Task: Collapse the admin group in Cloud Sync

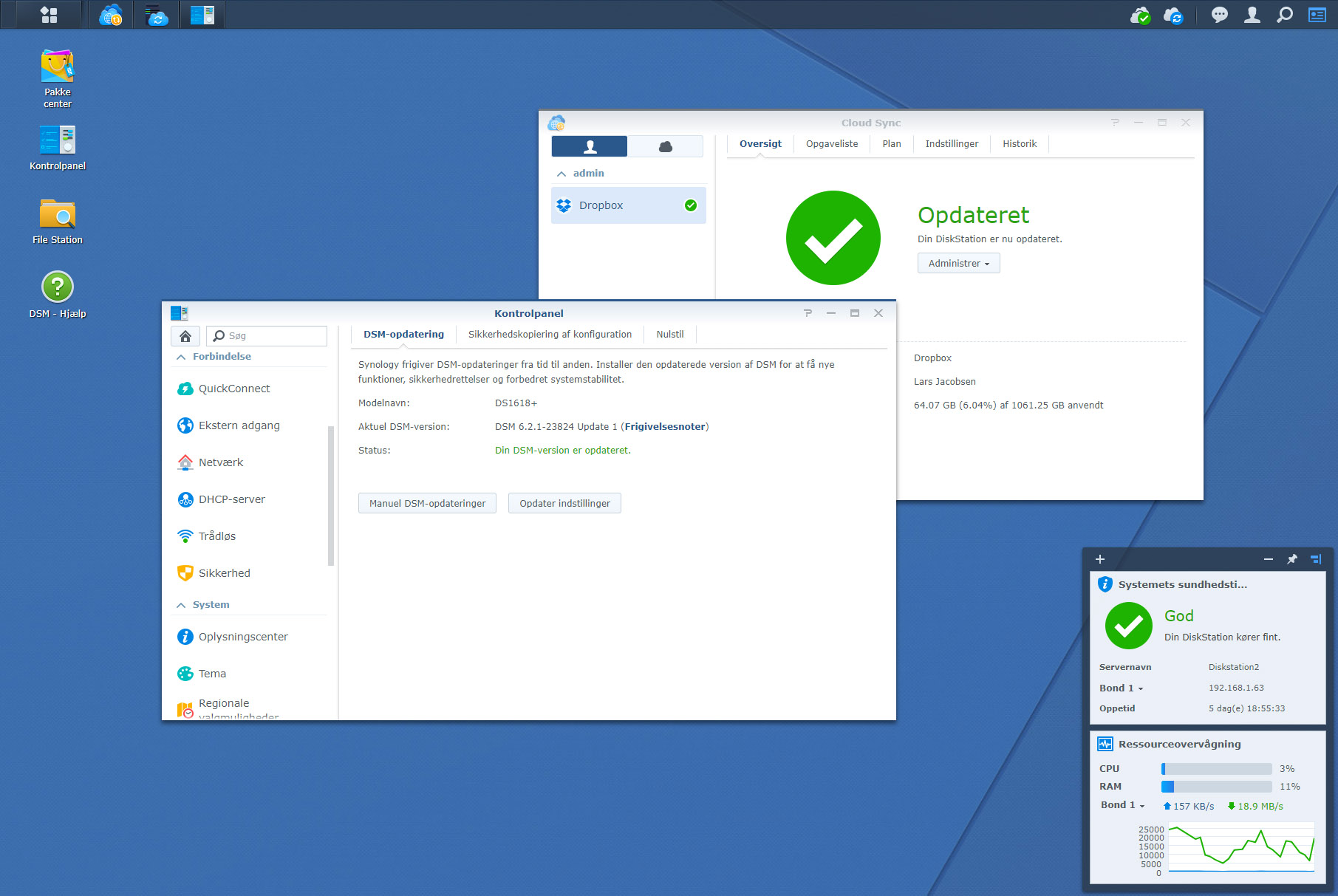Action: pos(562,174)
